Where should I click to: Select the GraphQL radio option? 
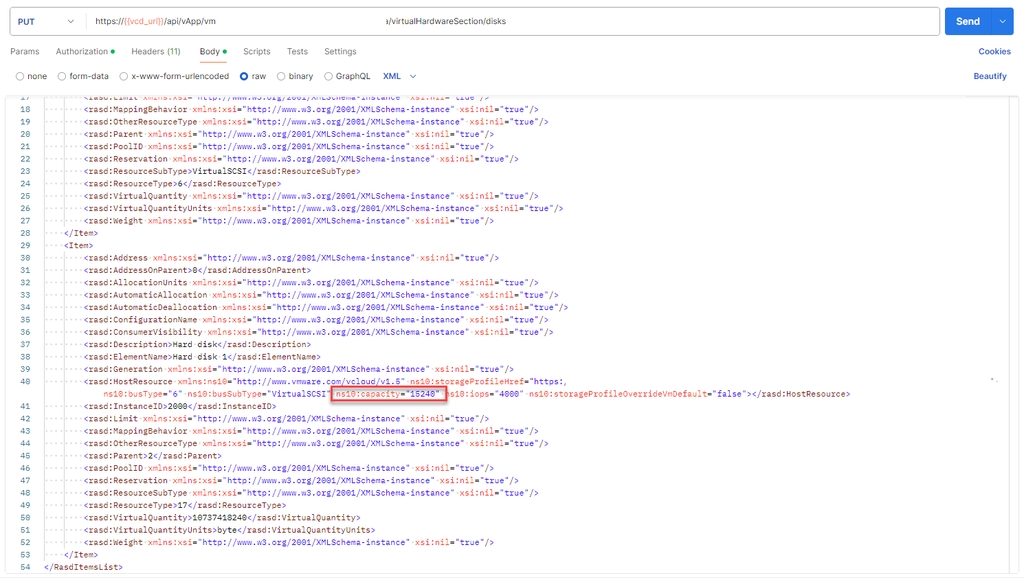pyautogui.click(x=328, y=76)
